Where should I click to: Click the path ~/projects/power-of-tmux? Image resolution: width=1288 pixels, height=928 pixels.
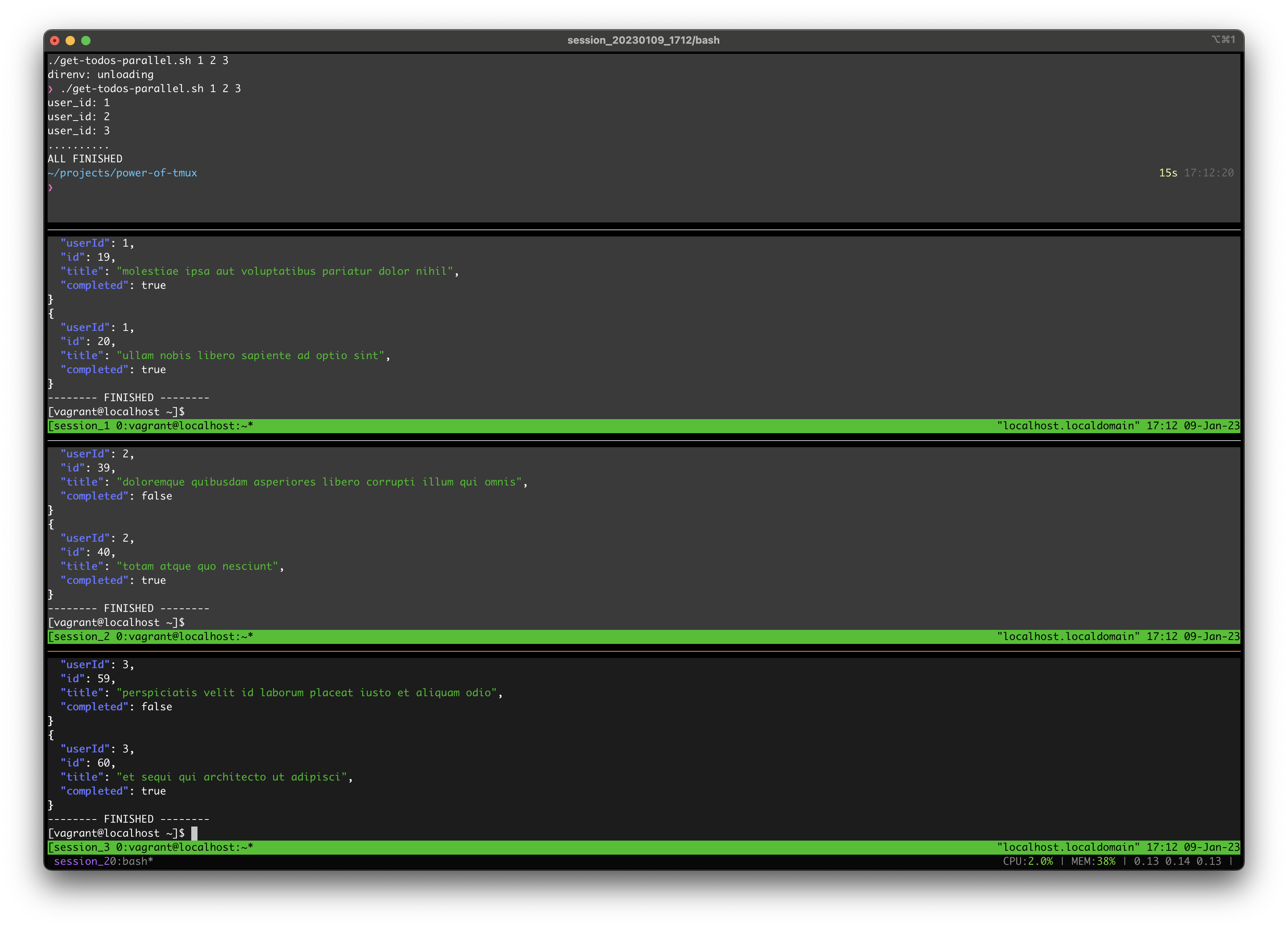[123, 172]
